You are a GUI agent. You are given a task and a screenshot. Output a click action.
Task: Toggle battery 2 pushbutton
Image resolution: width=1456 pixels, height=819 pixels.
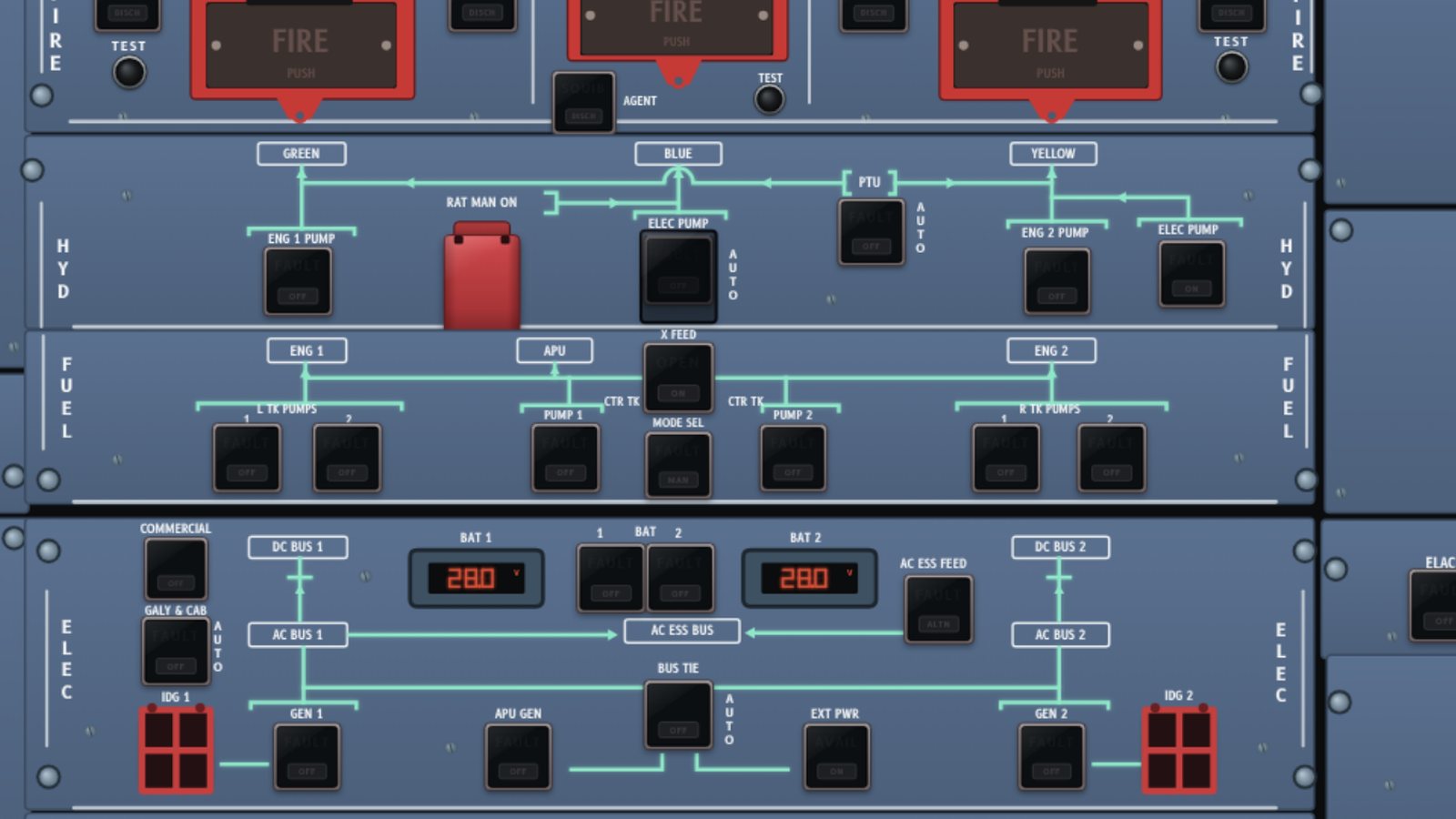coord(681,578)
